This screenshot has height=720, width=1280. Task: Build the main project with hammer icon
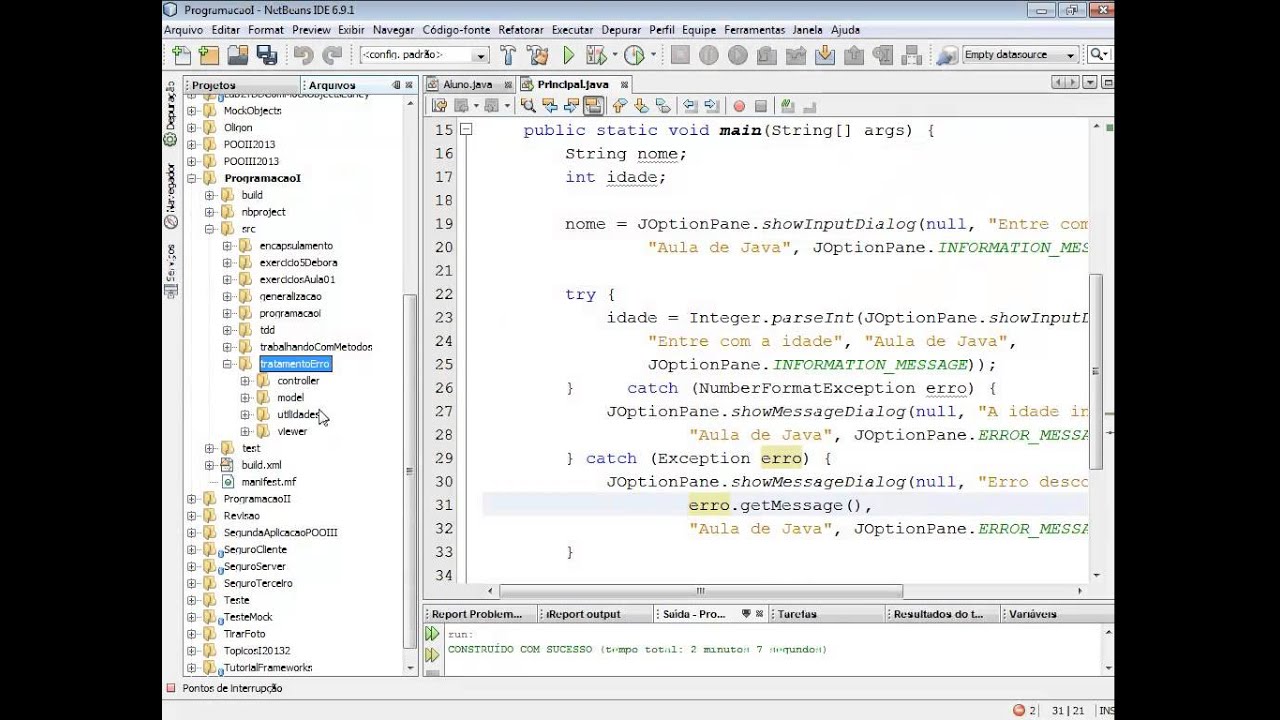tap(508, 55)
